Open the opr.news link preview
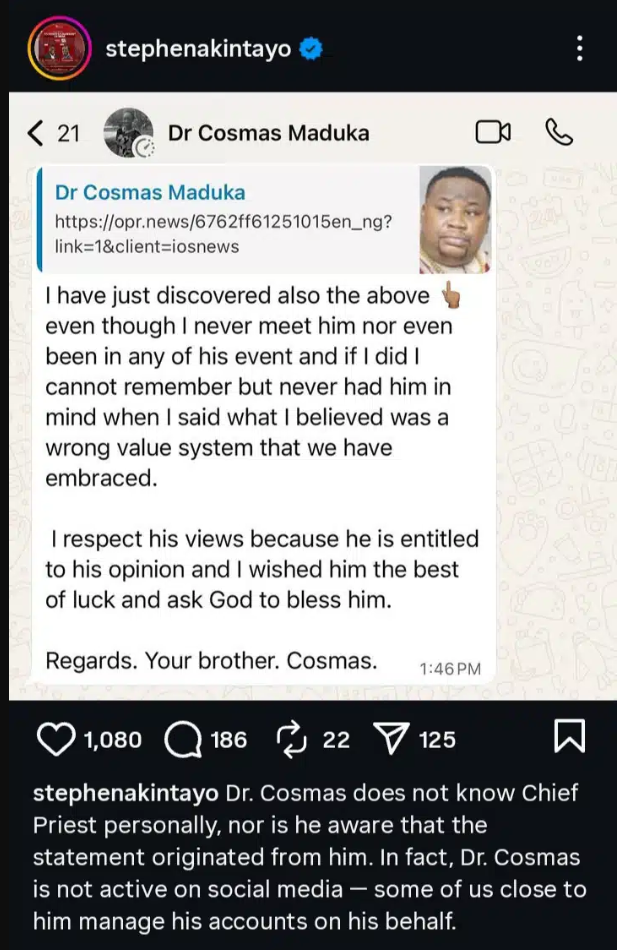The width and height of the screenshot is (617, 950). 223,219
